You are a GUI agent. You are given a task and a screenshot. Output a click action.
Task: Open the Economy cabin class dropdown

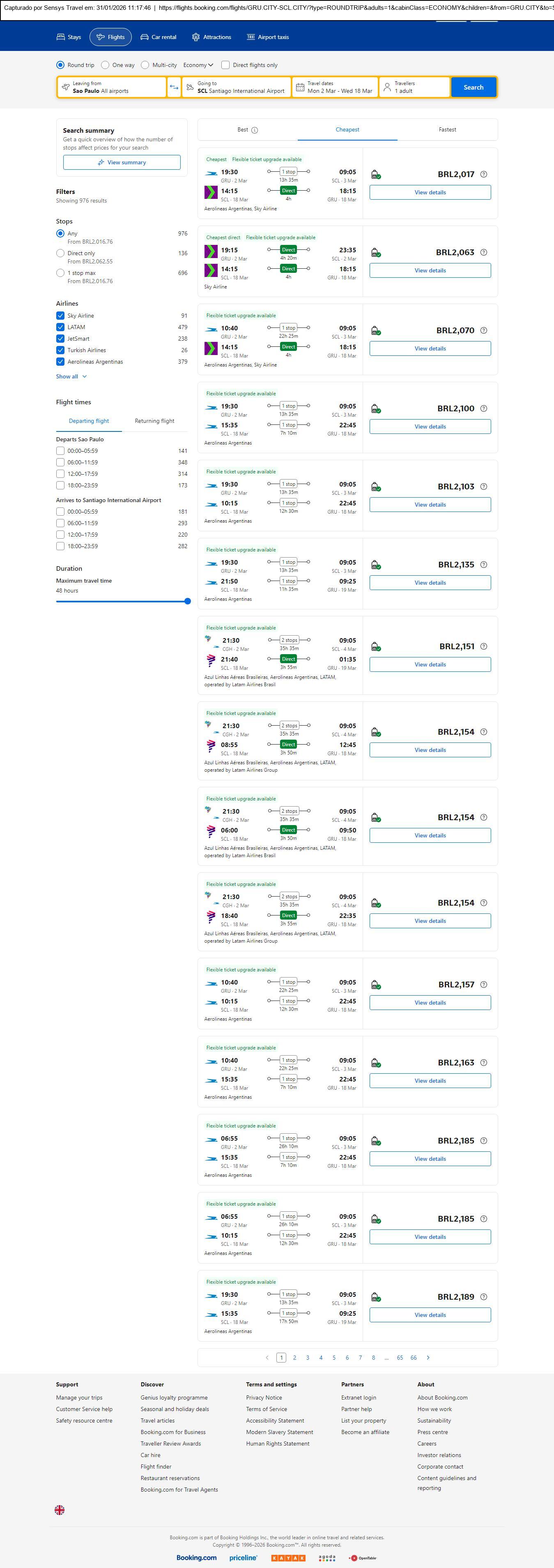tap(198, 65)
